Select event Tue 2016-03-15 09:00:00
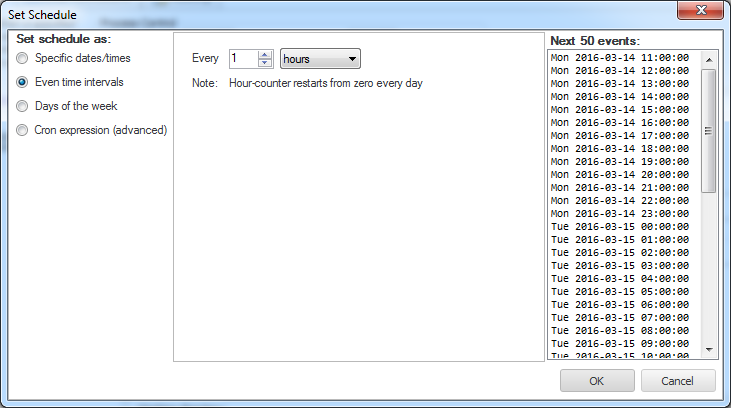731x408 pixels. (619, 343)
